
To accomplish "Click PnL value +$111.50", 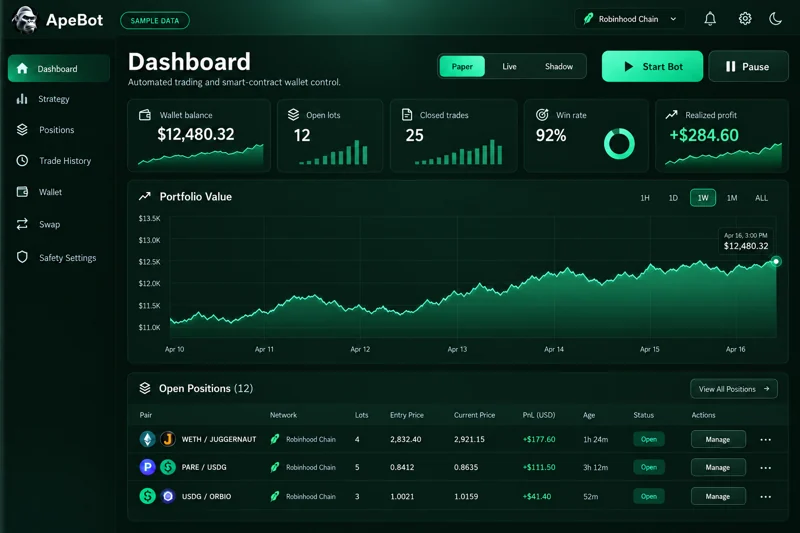I will (539, 467).
